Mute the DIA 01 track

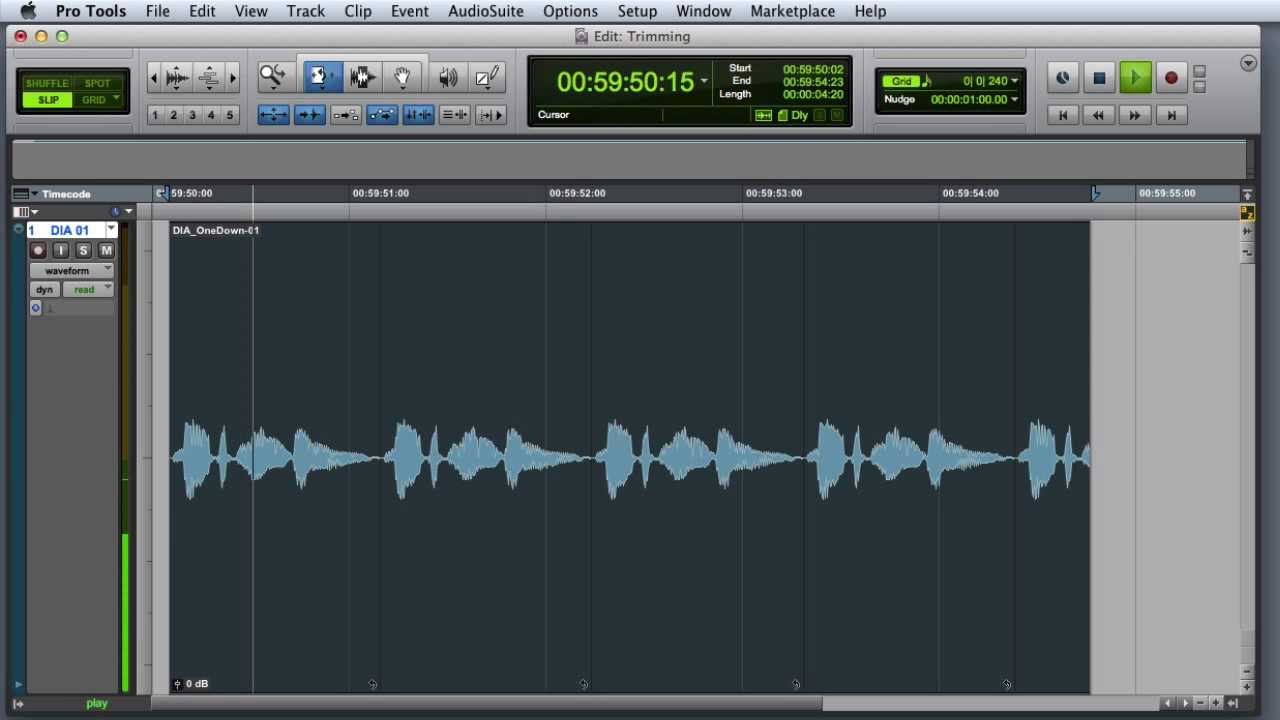point(106,250)
